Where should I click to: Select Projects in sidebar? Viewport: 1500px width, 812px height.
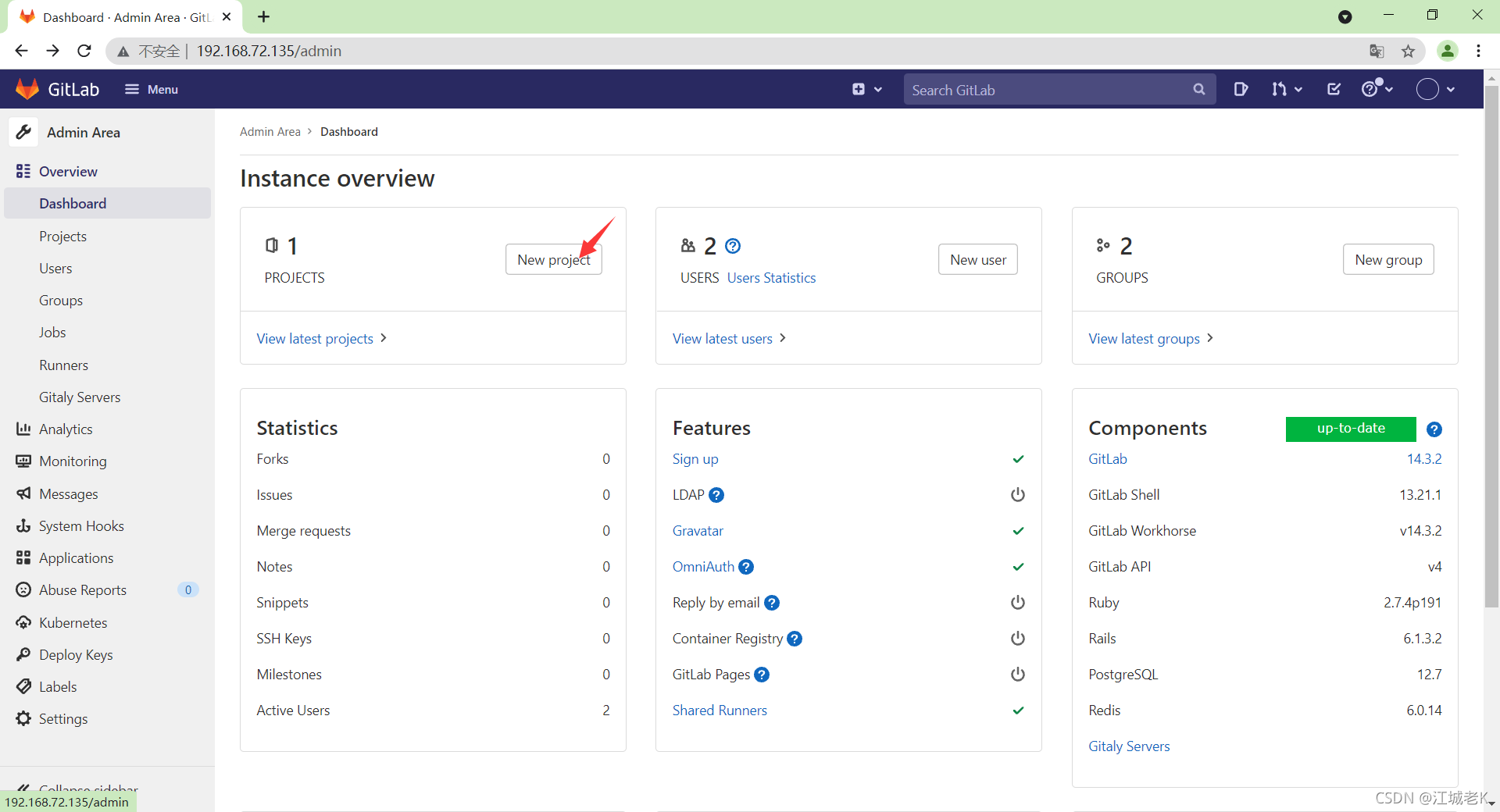62,236
